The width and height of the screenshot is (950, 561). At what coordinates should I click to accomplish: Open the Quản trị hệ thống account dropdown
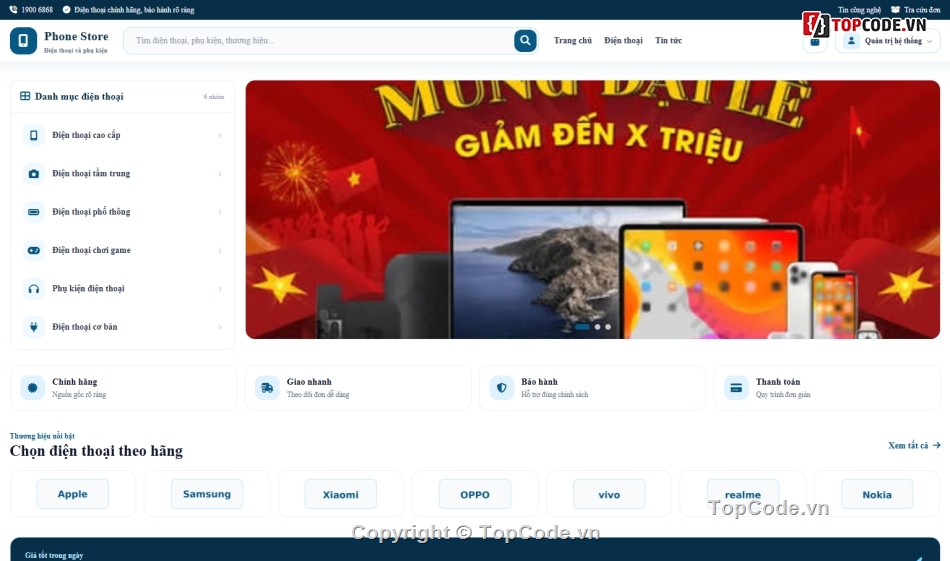click(888, 41)
